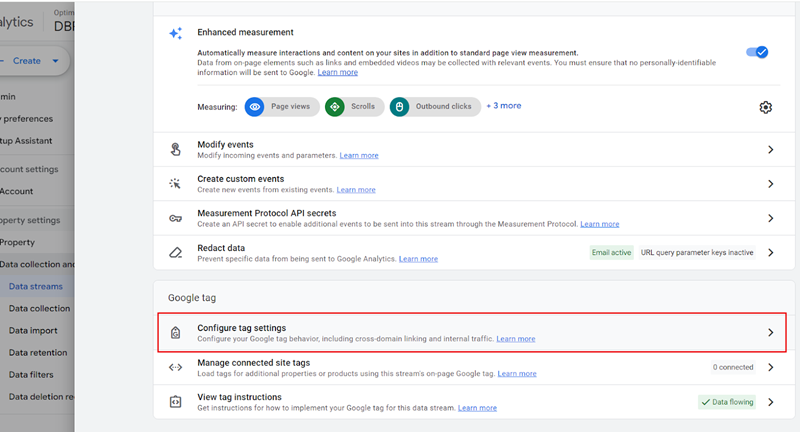Open Redact data title
Screen dimensions: 800x432
pyautogui.click(x=221, y=248)
